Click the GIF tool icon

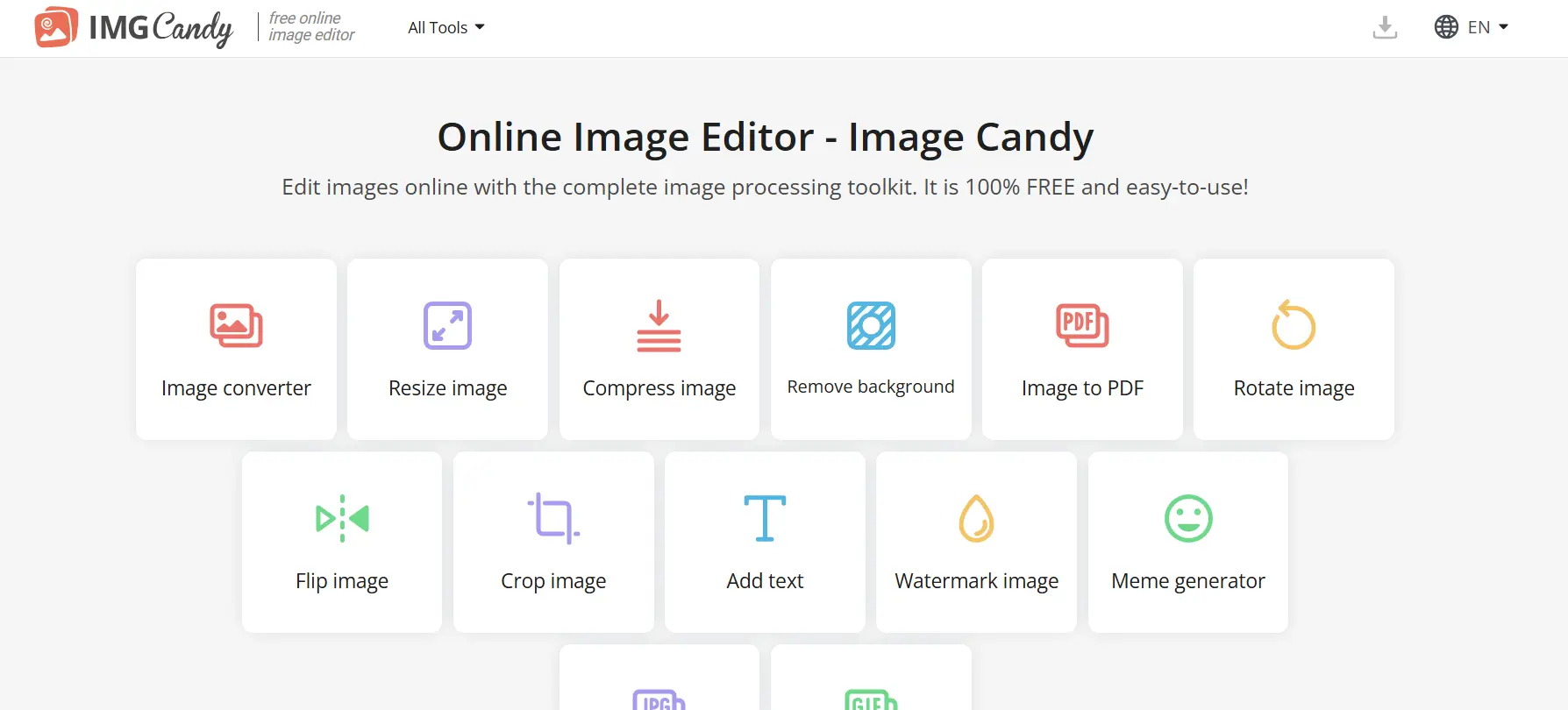click(x=871, y=699)
